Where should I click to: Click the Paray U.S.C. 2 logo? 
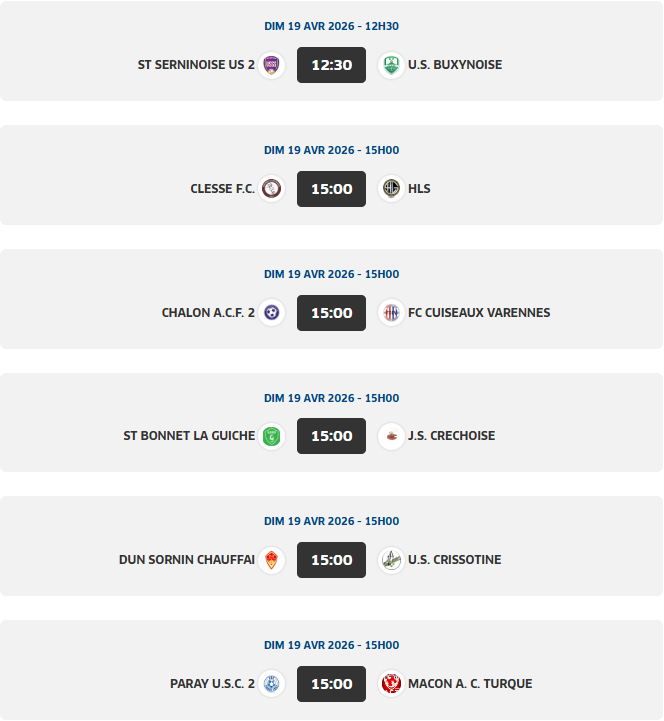pyautogui.click(x=271, y=684)
